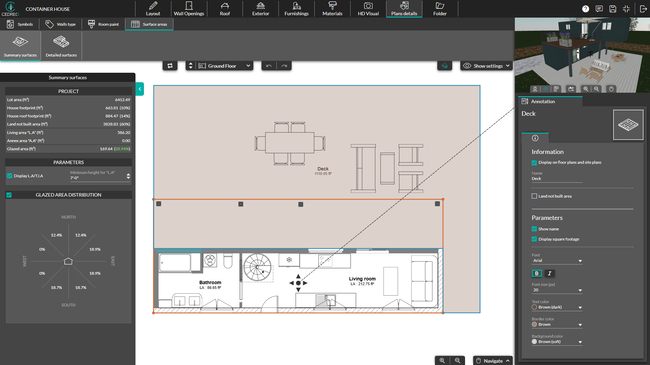The height and width of the screenshot is (365, 650).
Task: Select the Surface areas sub-tab
Action: 149,24
